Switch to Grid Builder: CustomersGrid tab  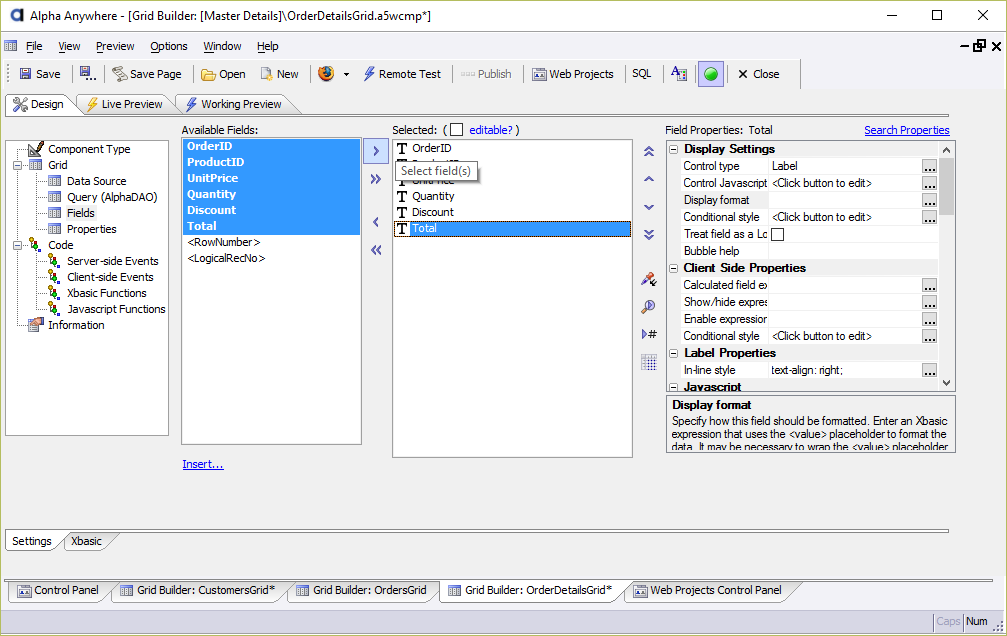click(198, 590)
